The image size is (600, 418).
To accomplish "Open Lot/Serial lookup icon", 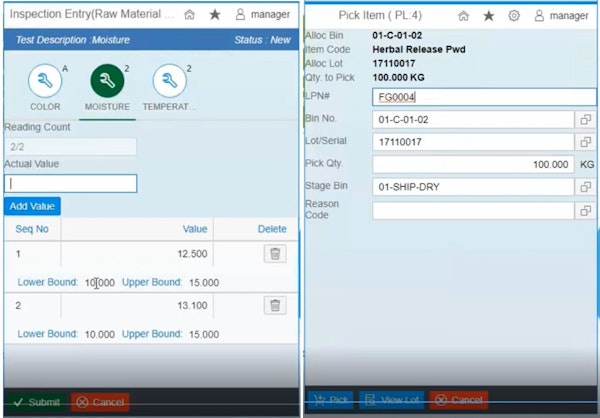I will point(585,142).
